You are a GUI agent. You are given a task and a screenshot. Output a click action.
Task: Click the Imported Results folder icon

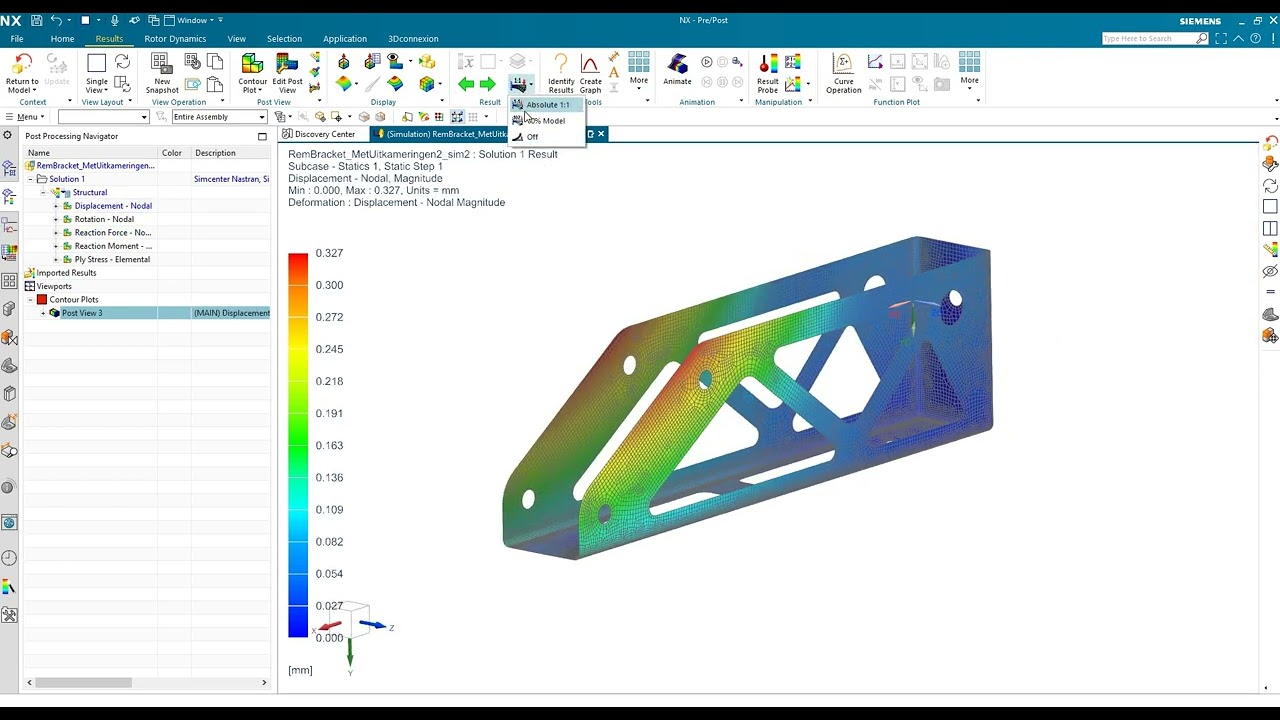click(30, 273)
